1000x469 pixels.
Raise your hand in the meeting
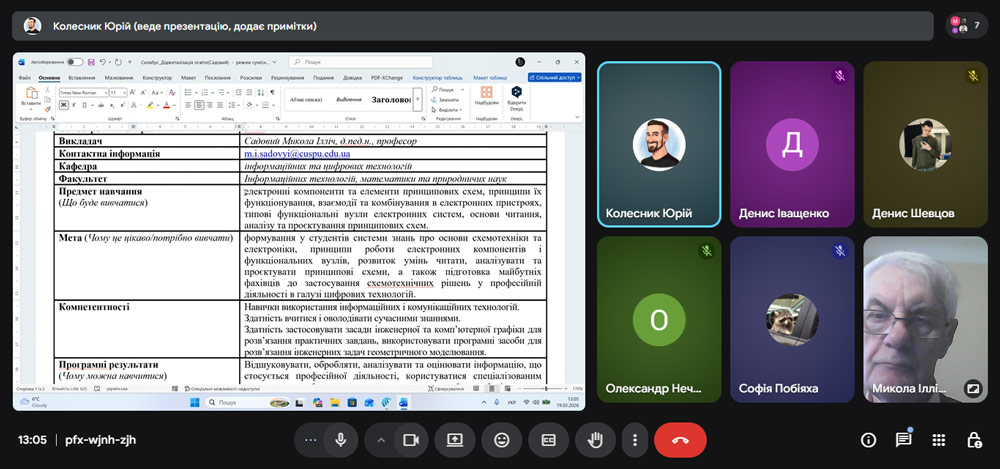click(x=595, y=439)
